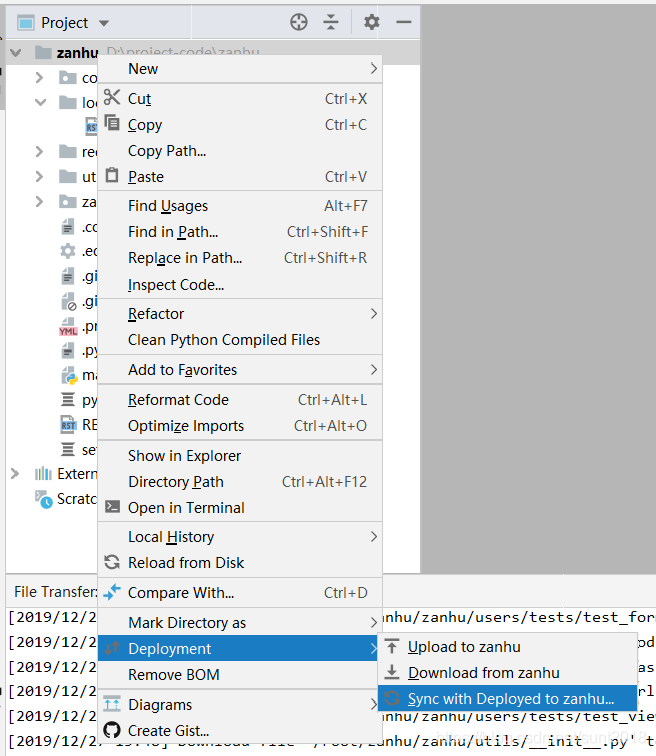This screenshot has height=756, width=656.
Task: Select Find in Path
Action: [x=240, y=232]
